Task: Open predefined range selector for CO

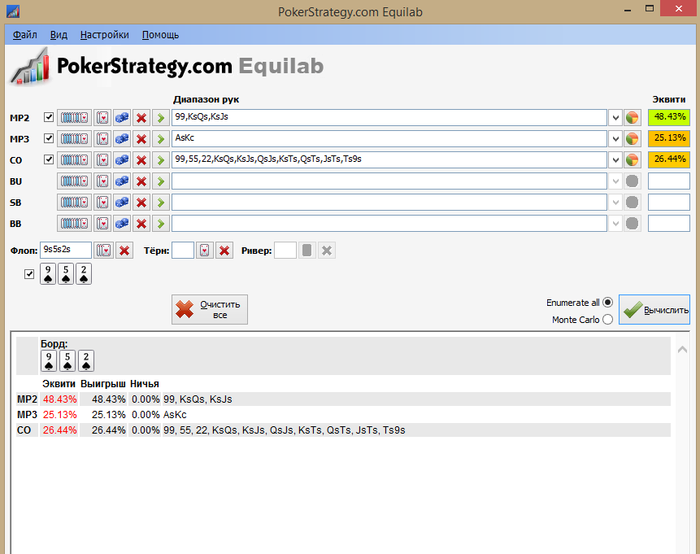Action: pos(75,160)
